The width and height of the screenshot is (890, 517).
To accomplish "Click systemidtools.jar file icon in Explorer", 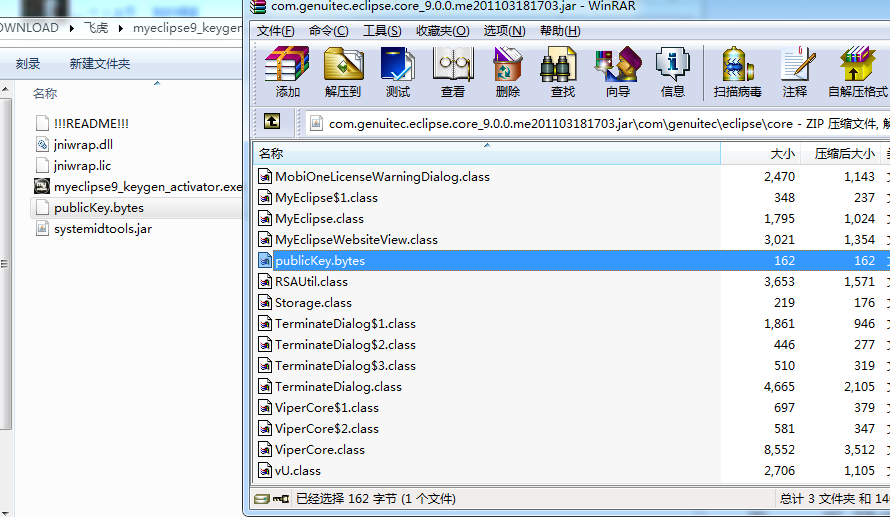I will click(42, 228).
